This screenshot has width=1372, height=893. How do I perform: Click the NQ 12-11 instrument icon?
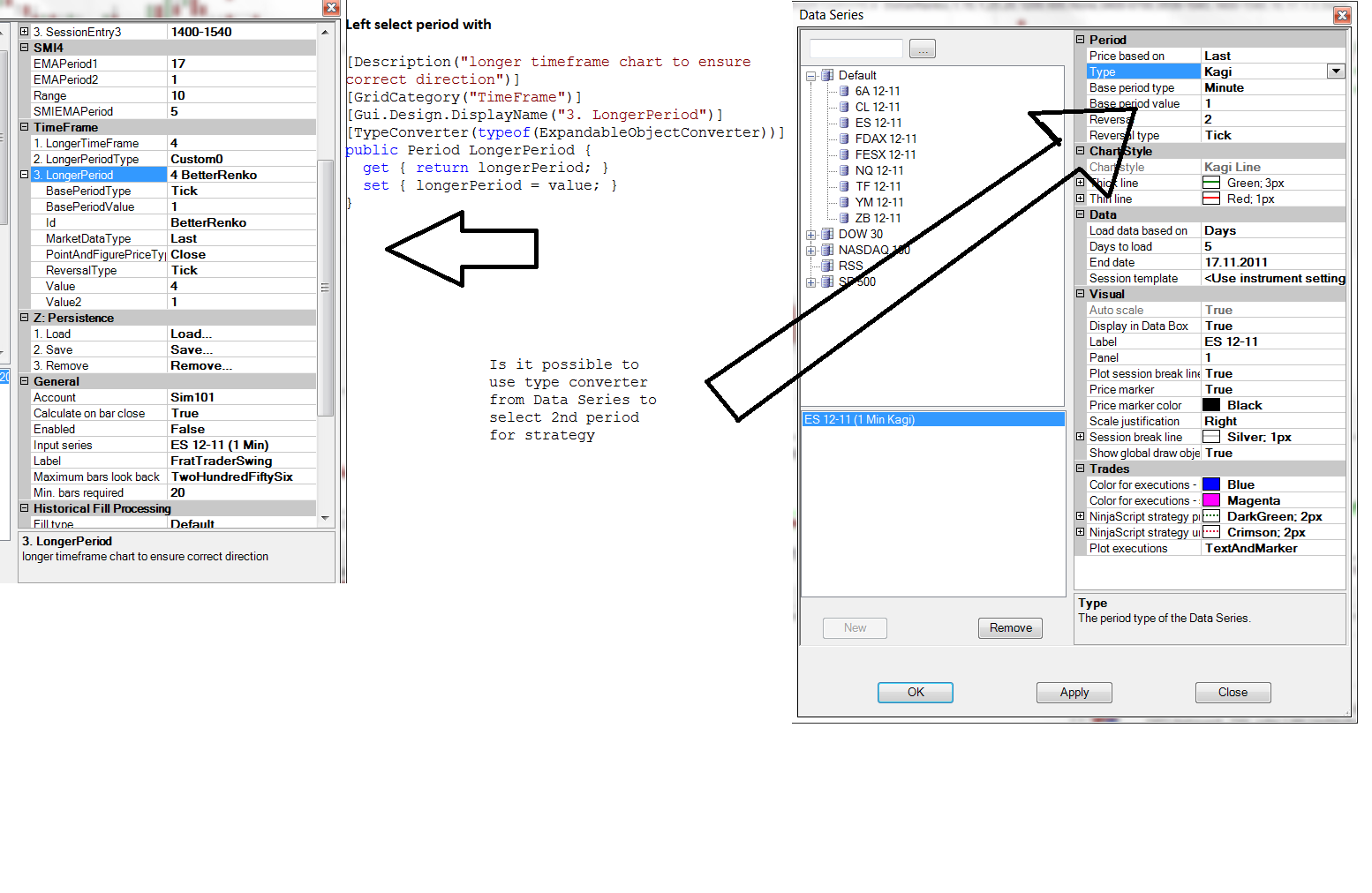pos(844,170)
